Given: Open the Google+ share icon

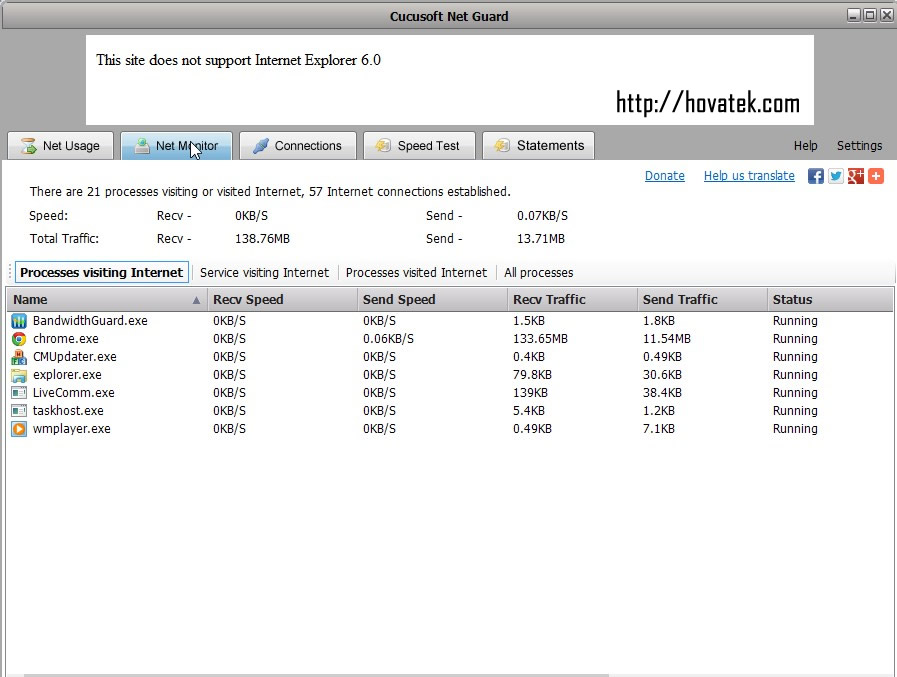Looking at the screenshot, I should (856, 176).
